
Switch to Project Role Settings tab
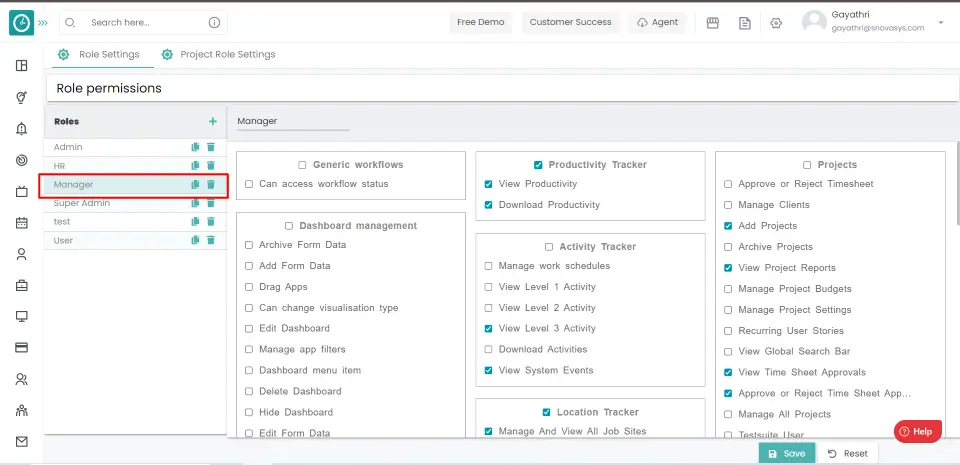[227, 54]
